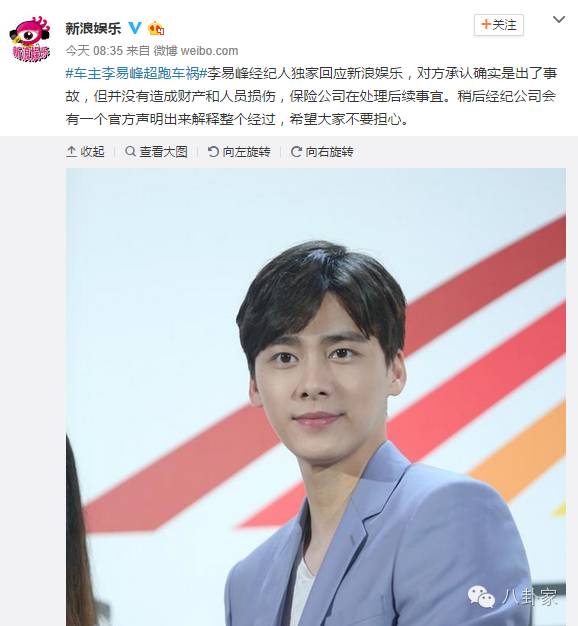Open the 新浪娱乐 account name link
This screenshot has width=578, height=626.
93,28
